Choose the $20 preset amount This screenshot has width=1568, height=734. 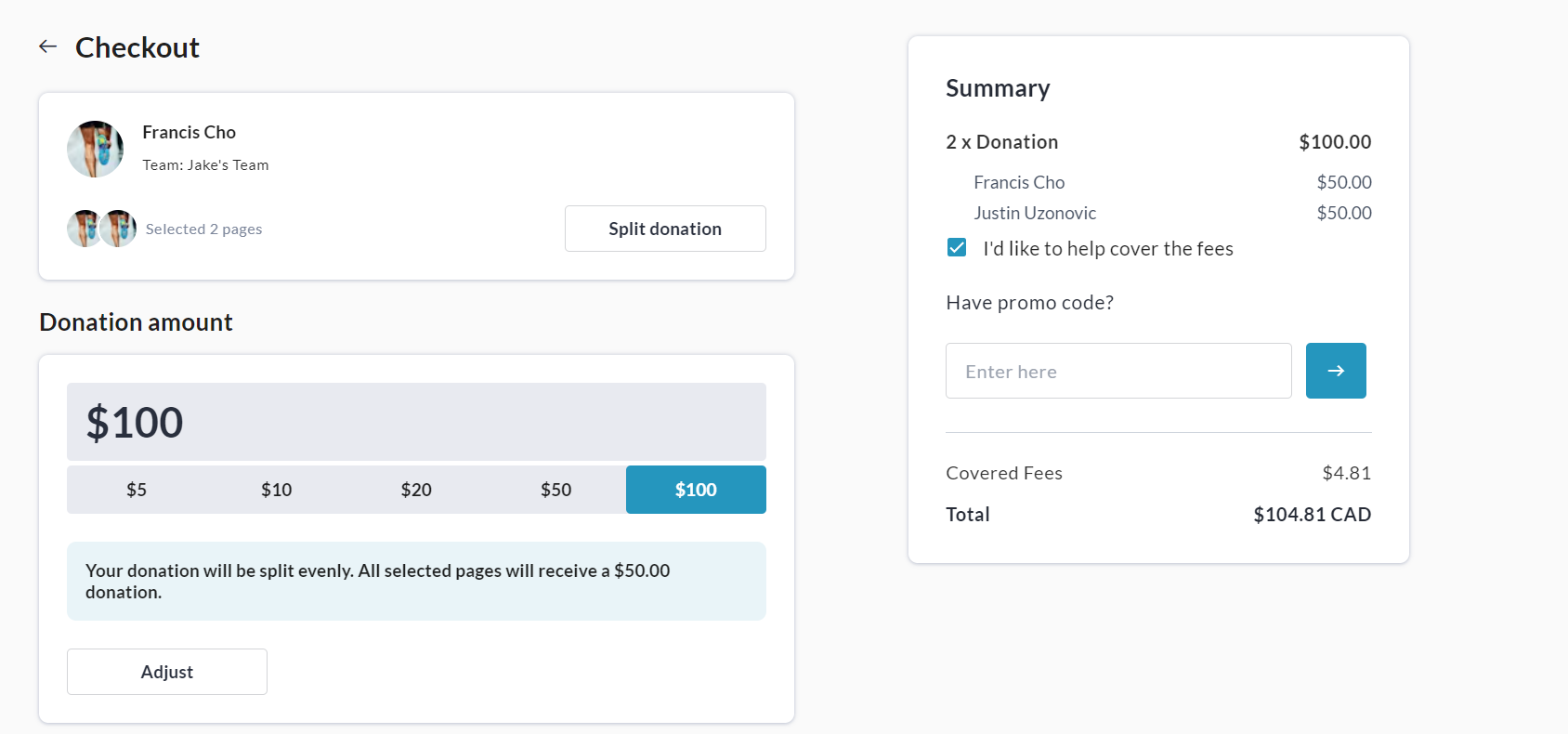click(416, 490)
